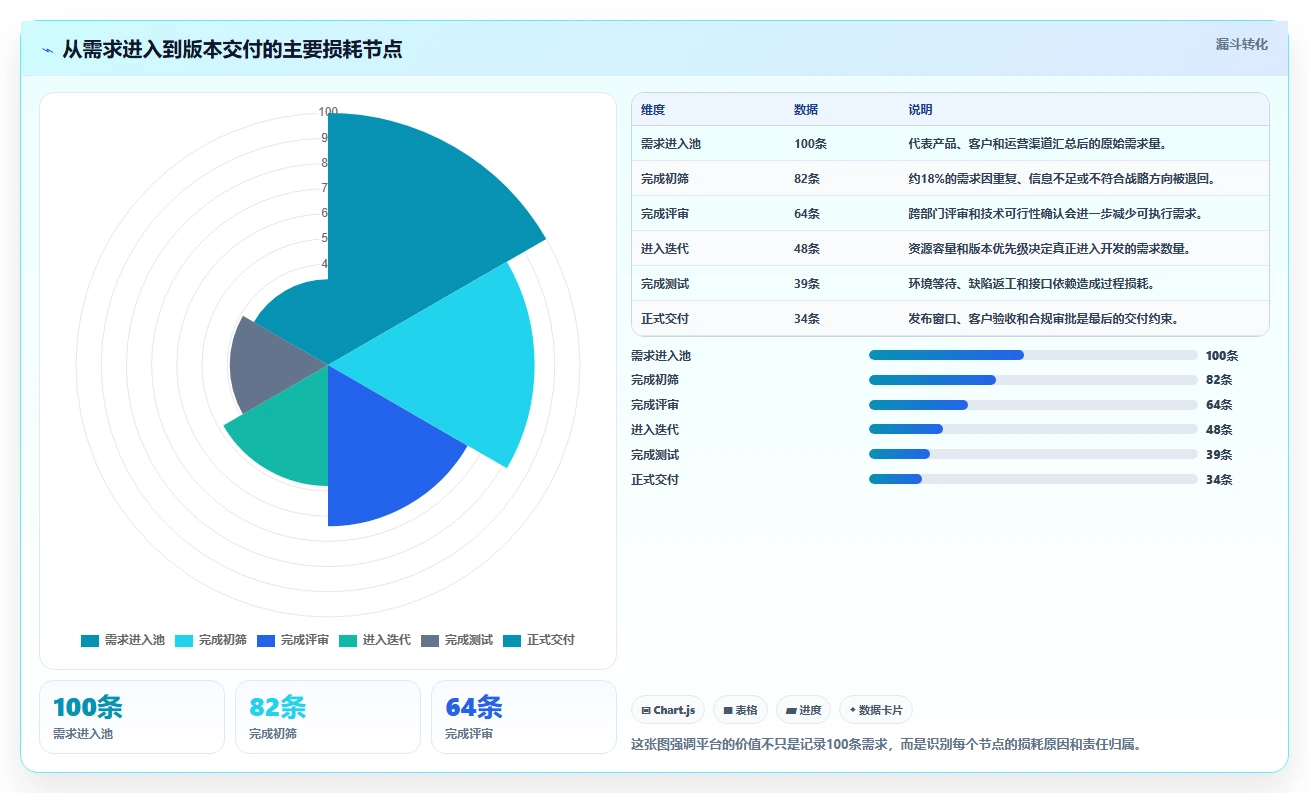Toggle 完成测试 legend swatch in chart
The height and width of the screenshot is (793, 1309).
[x=430, y=640]
